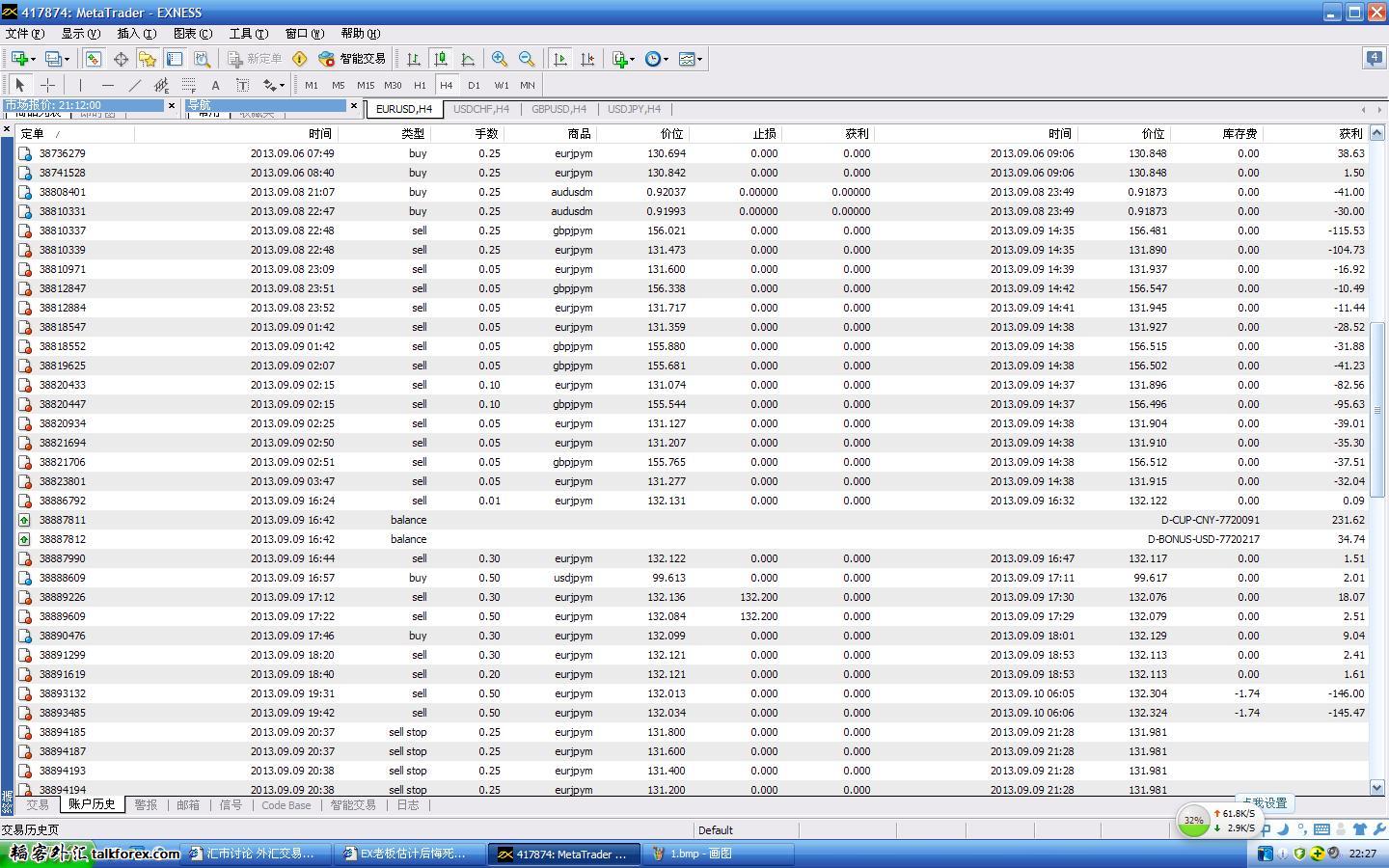This screenshot has height=868, width=1389.
Task: Open the arrows objects dropdown
Action: click(274, 85)
